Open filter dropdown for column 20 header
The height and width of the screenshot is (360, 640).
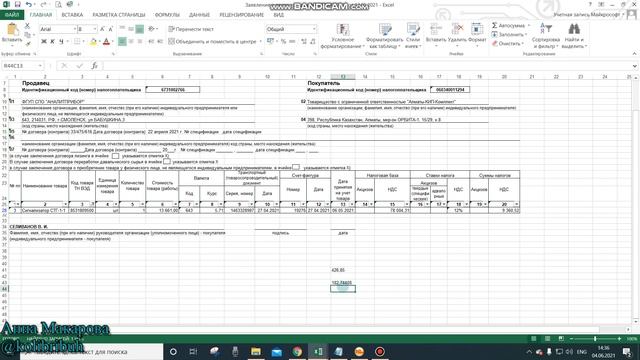pyautogui.click(x=516, y=204)
